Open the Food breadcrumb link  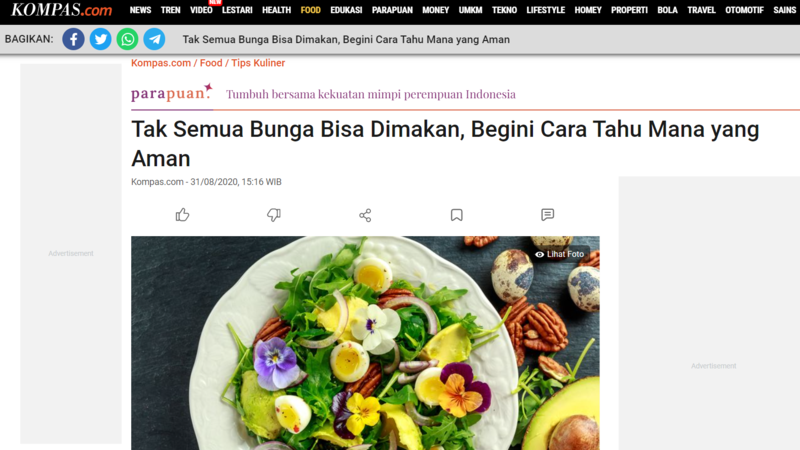(211, 63)
